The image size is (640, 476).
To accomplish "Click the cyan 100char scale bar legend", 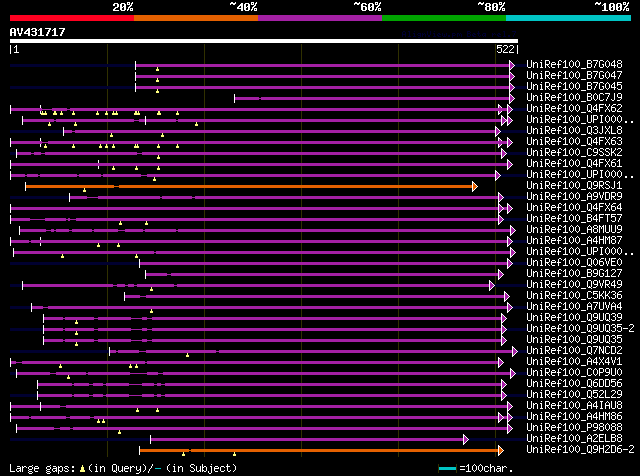I will (447, 468).
